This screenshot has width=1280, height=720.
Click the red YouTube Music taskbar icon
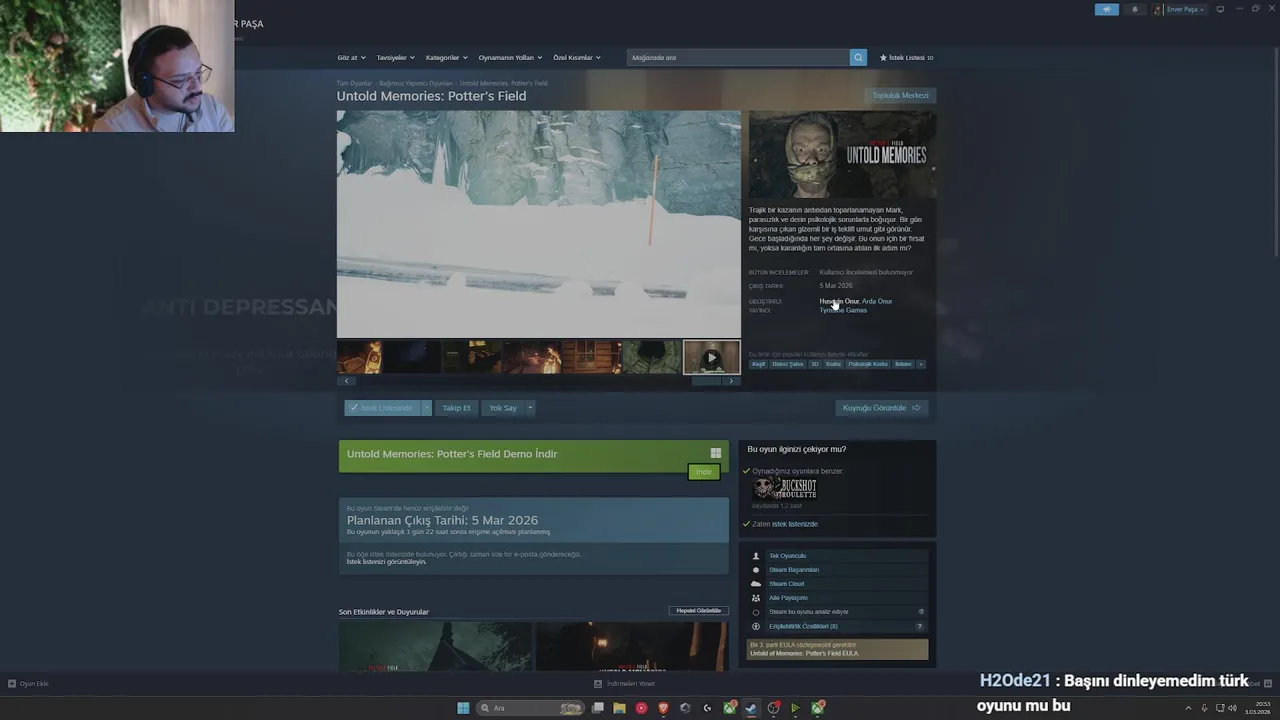click(641, 708)
